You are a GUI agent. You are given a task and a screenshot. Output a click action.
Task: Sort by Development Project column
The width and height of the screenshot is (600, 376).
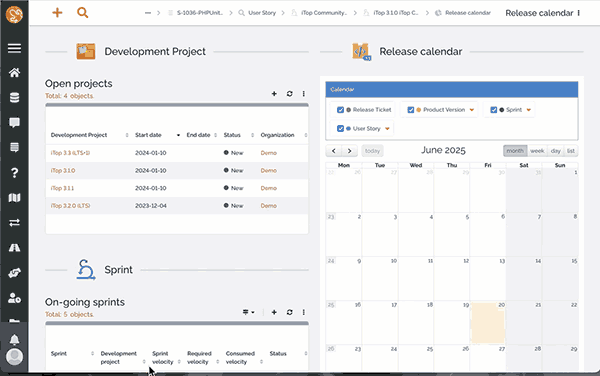click(x=79, y=135)
